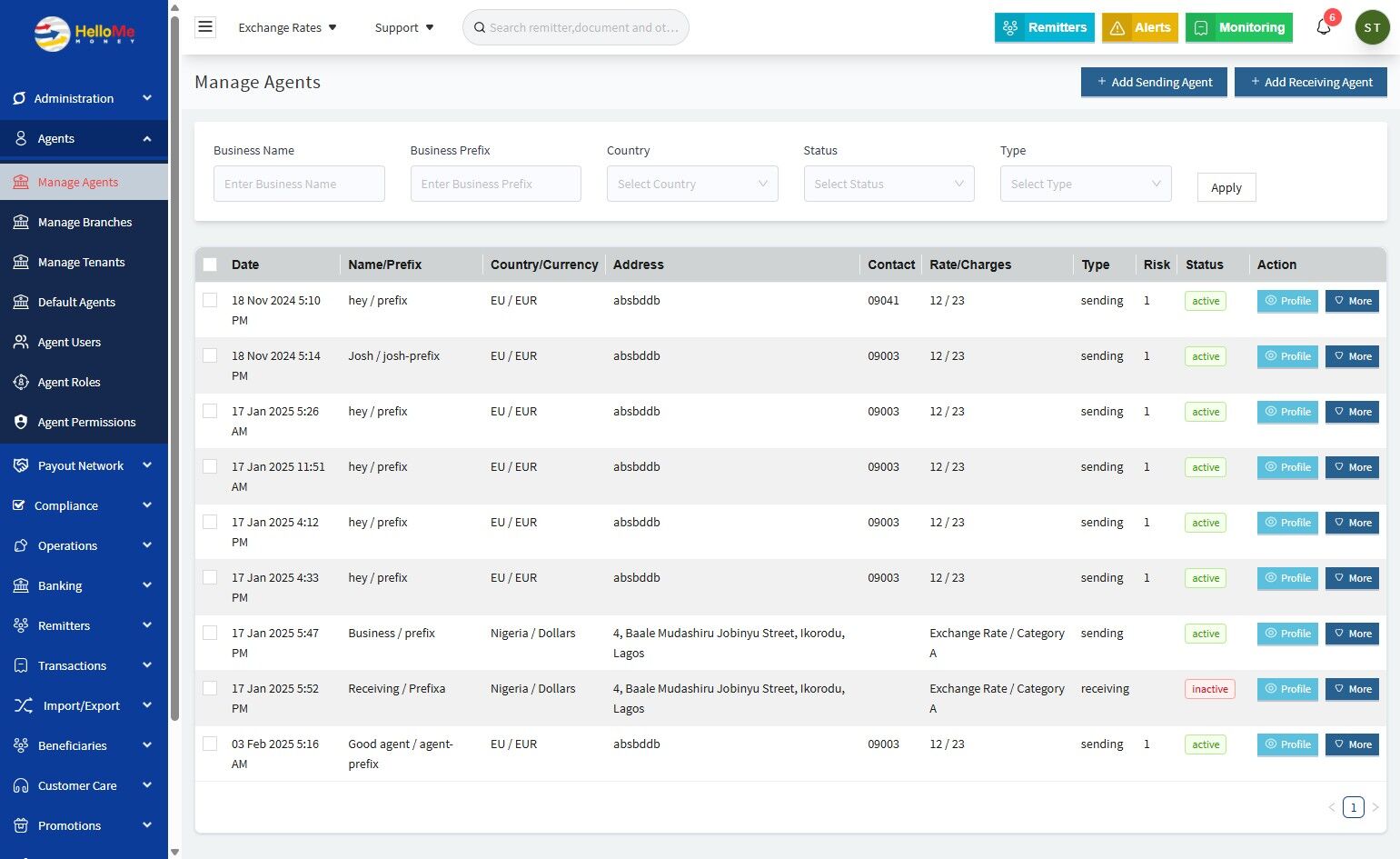This screenshot has width=1400, height=859.
Task: Click the hamburger menu icon
Action: 205,27
